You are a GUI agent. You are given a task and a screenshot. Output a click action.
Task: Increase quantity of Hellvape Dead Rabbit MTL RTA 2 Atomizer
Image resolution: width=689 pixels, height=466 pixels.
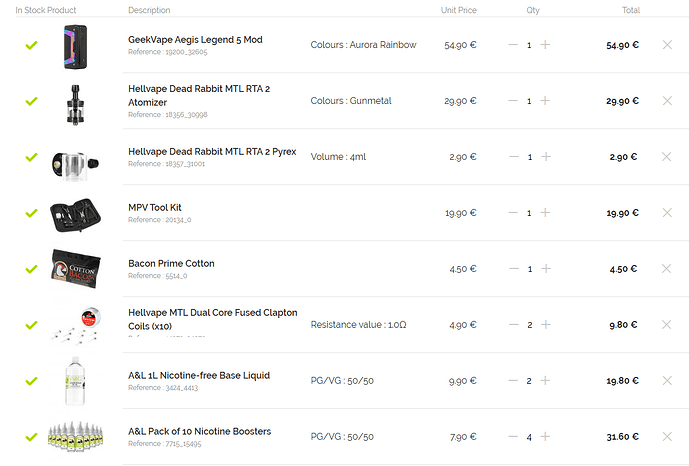click(545, 101)
